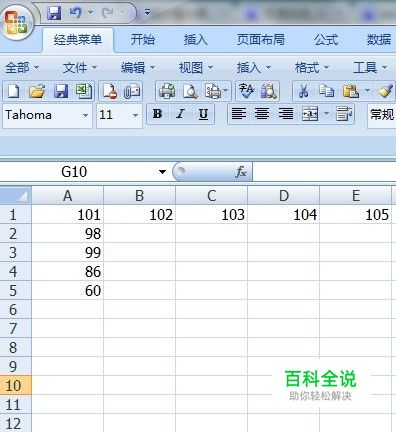The image size is (396, 432).
Task: Create a new blank workbook
Action: click(13, 91)
